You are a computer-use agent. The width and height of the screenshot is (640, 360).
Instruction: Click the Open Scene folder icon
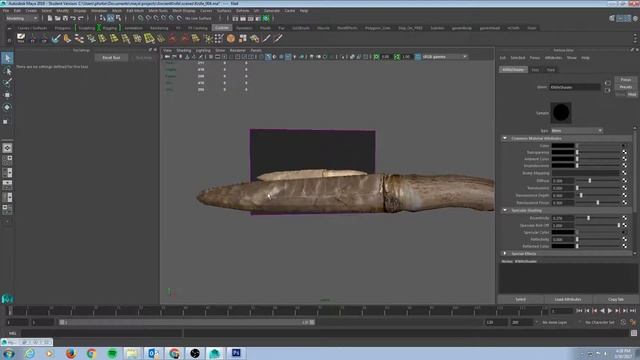(58, 18)
